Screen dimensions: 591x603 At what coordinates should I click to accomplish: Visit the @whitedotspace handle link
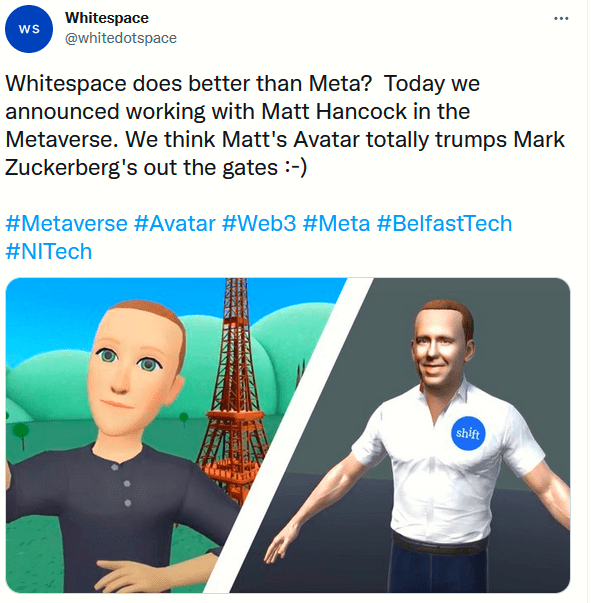(121, 38)
